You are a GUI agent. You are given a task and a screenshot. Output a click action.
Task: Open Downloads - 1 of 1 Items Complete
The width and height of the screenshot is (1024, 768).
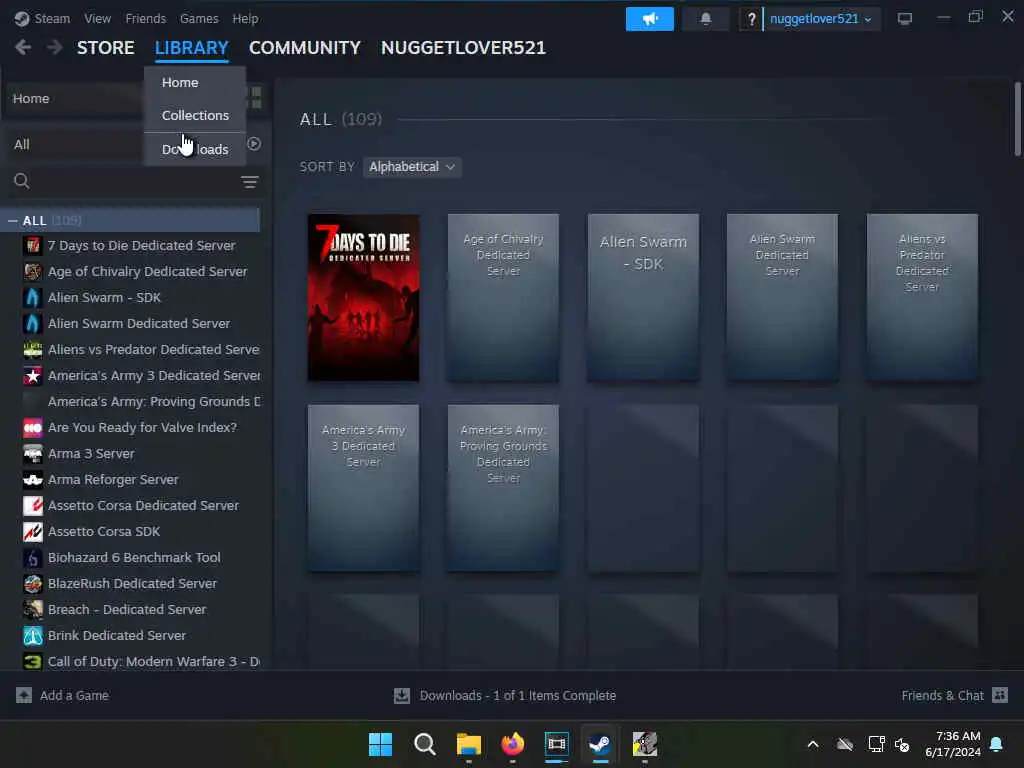518,696
